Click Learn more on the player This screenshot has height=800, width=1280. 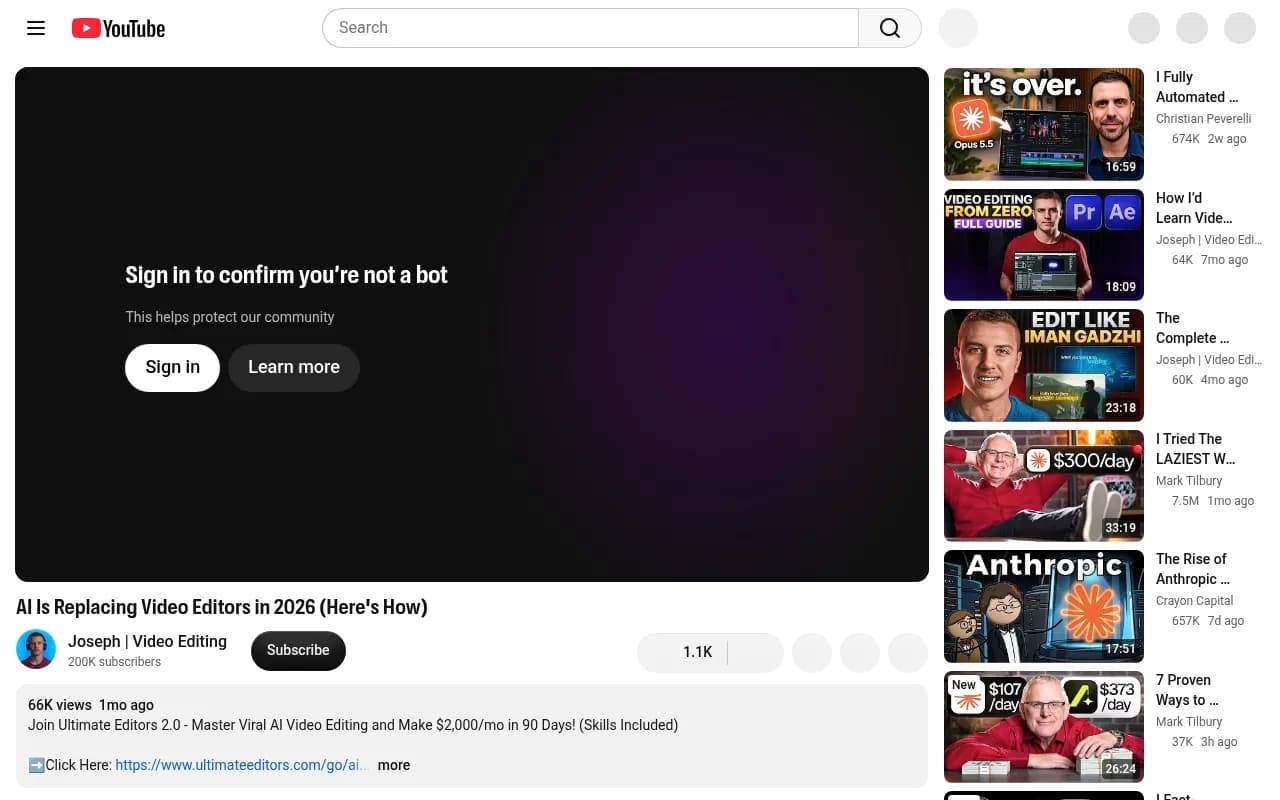(x=294, y=367)
